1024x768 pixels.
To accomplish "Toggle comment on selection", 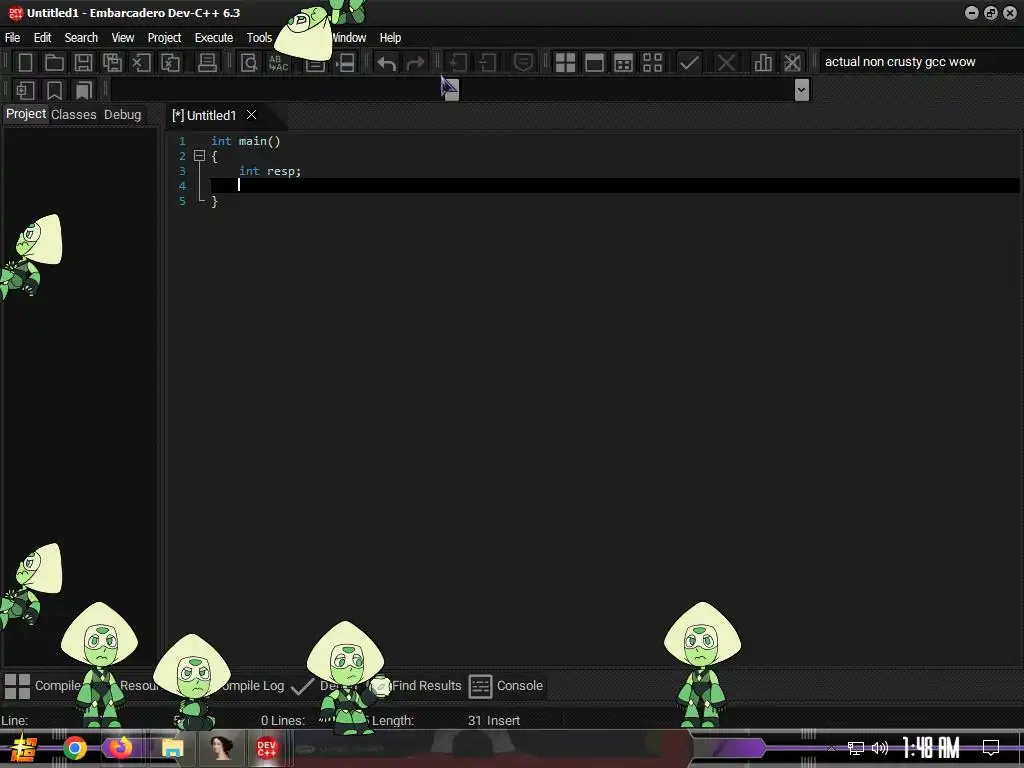I will (x=523, y=63).
